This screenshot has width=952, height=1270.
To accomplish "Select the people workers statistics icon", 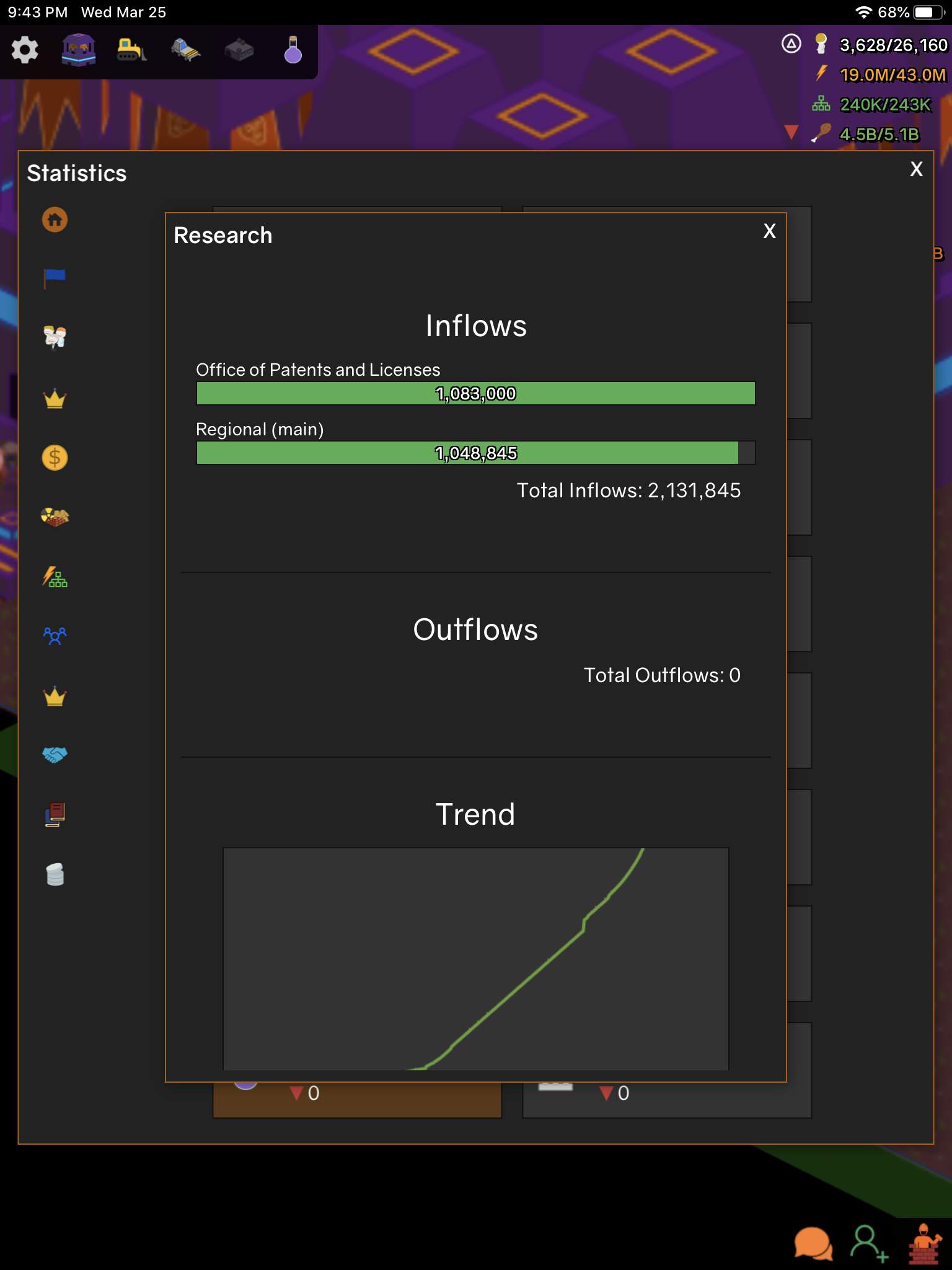I will [x=55, y=338].
